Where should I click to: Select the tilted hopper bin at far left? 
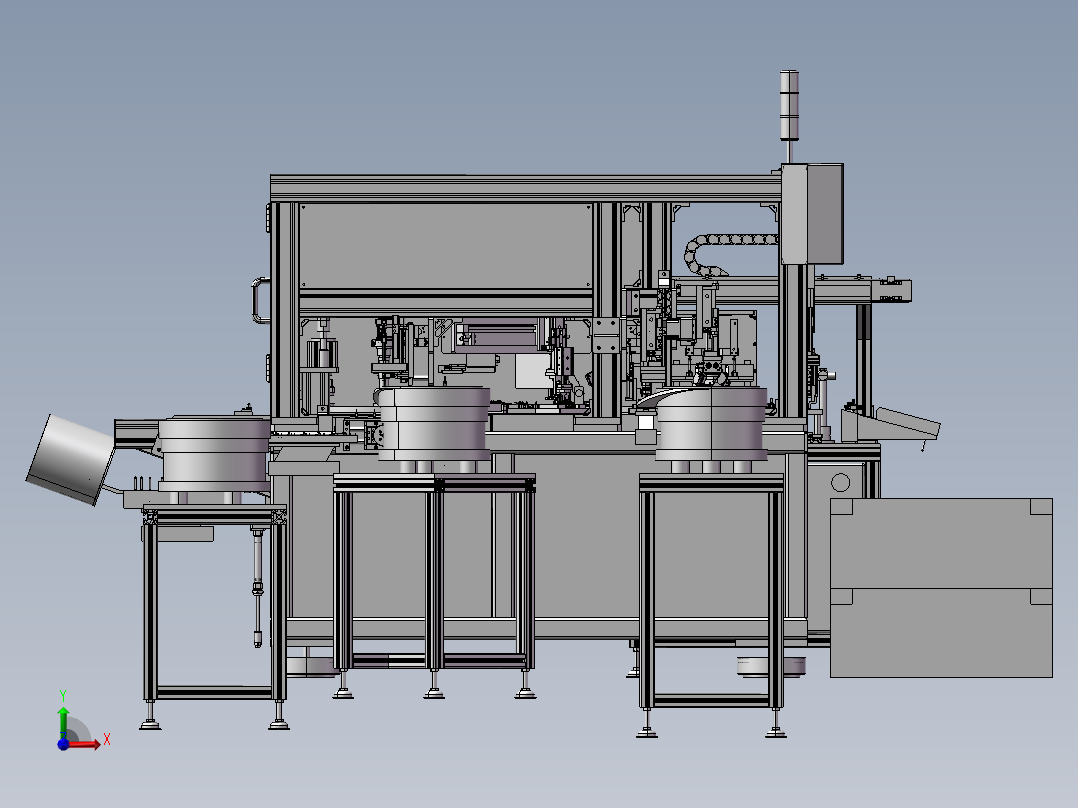coord(71,459)
